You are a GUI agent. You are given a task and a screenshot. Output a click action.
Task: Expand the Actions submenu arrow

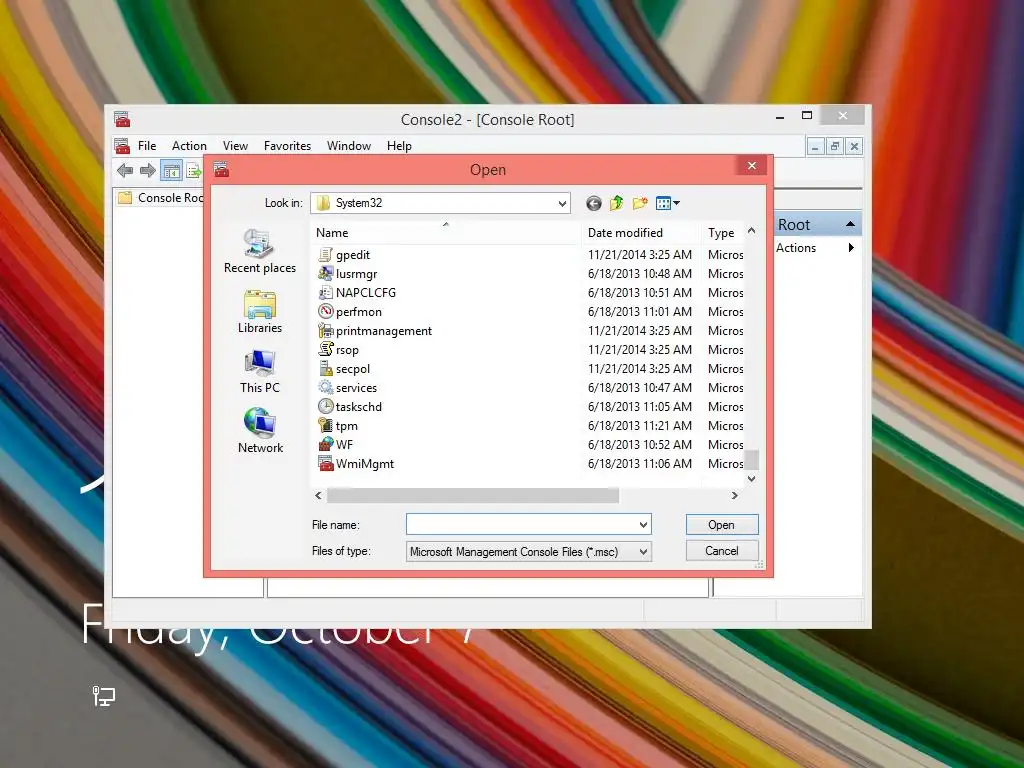(851, 248)
